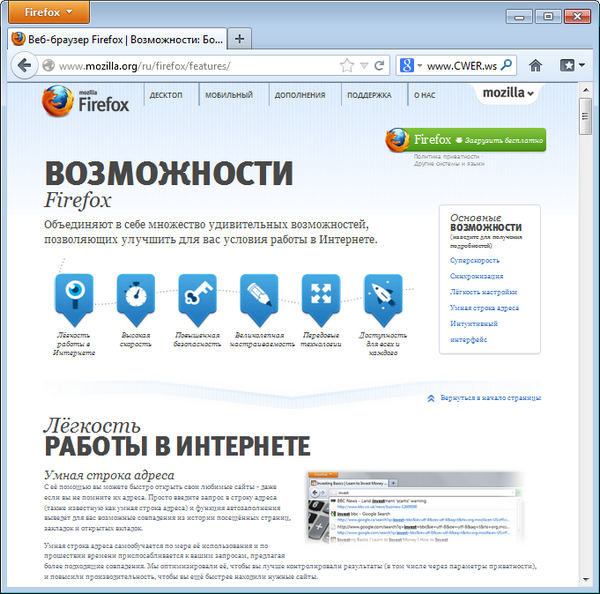Select the 'Высокая скорость' stopwatch icon

pyautogui.click(x=135, y=294)
